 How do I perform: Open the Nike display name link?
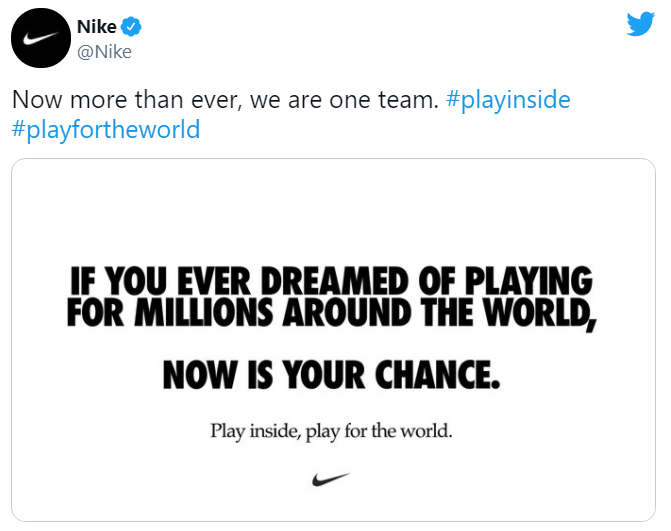[96, 27]
